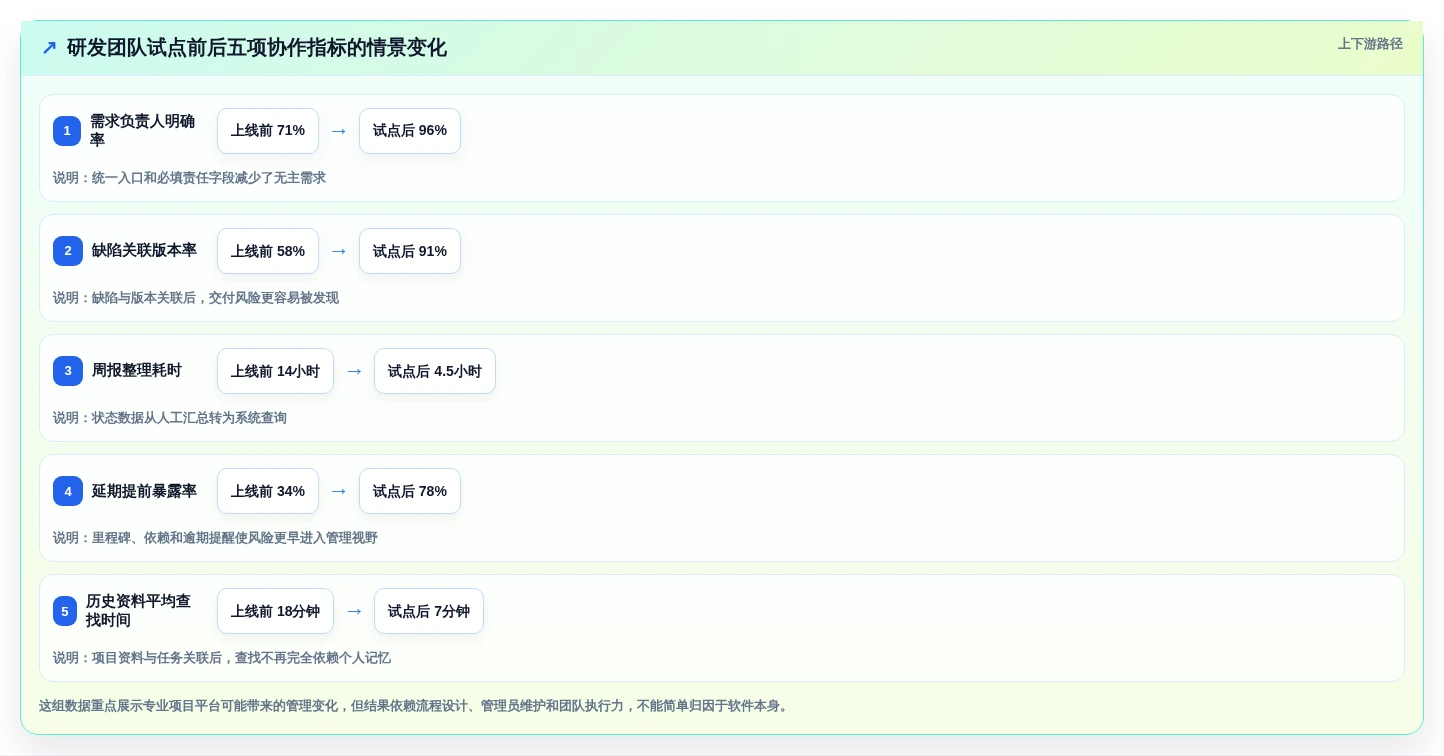Screen dimensions: 1444x756
Task: Click the note 统一入口和必填责任字段减少了无主需求
Action: pos(189,178)
